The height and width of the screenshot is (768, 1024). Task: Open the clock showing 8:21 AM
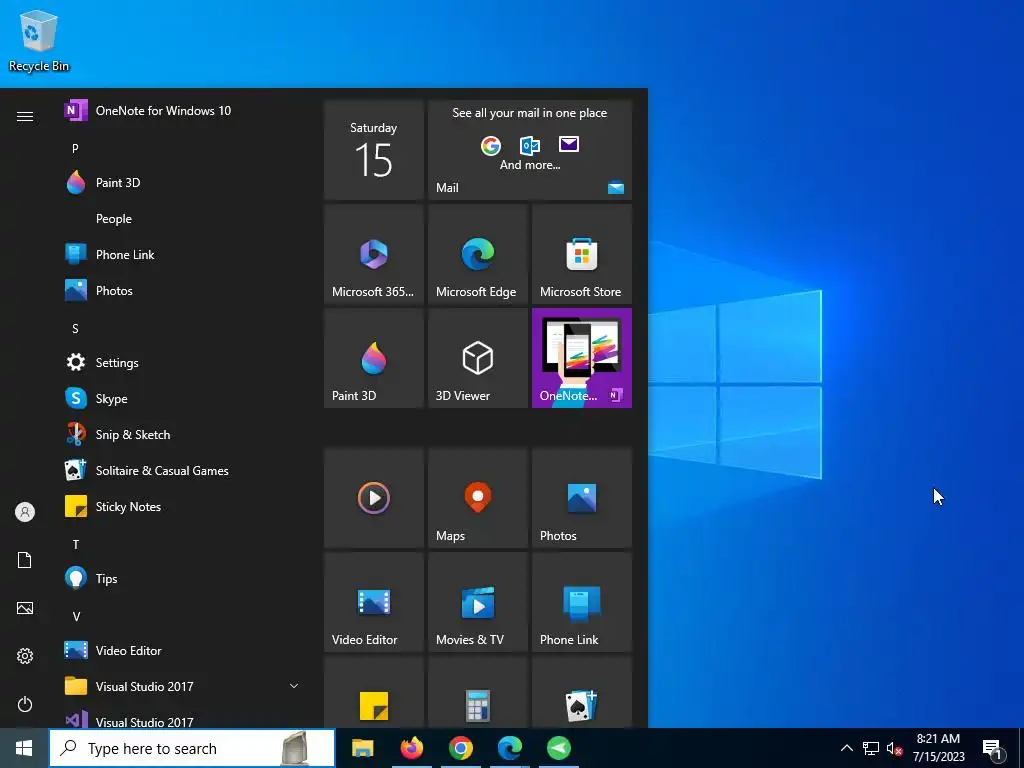tap(938, 748)
